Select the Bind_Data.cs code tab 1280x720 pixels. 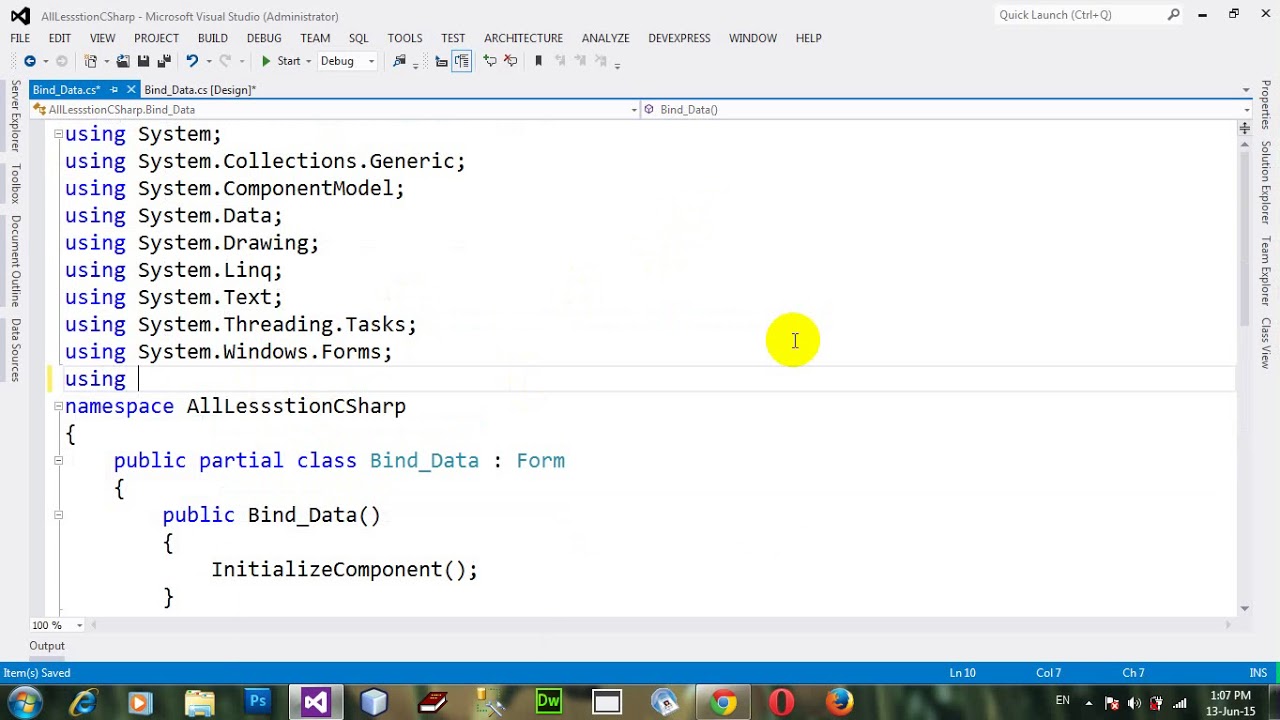66,90
